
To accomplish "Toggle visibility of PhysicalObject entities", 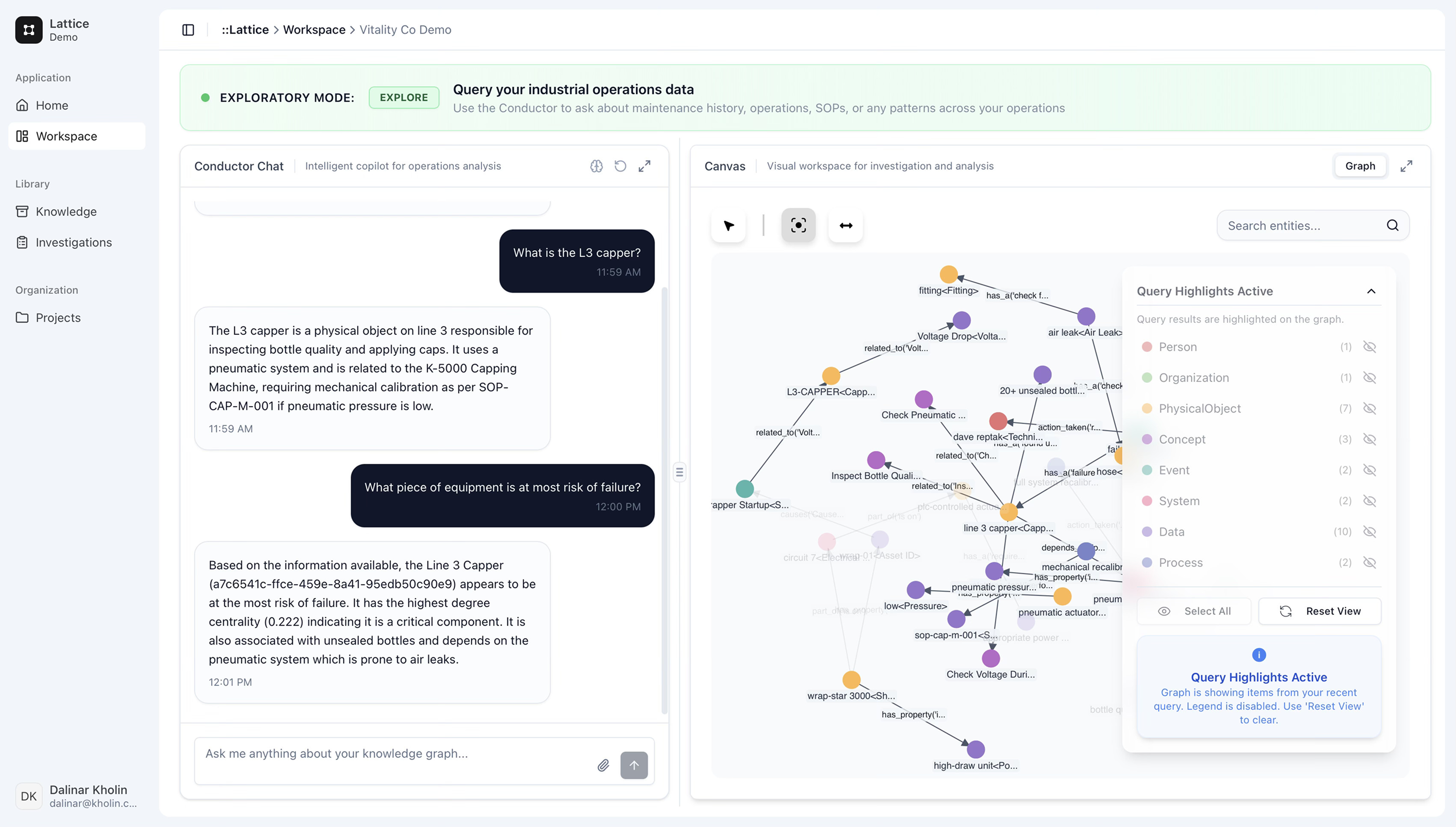I will tap(1369, 408).
